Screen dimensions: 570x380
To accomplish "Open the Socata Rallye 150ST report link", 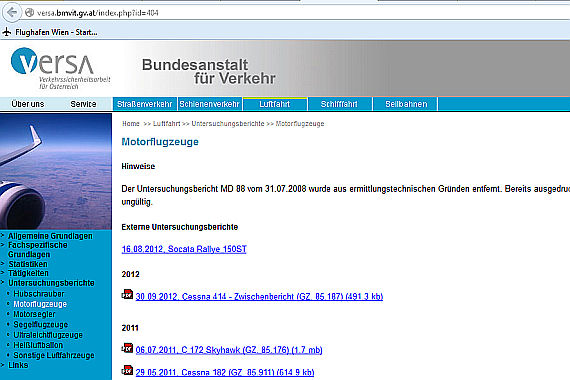I will [184, 249].
